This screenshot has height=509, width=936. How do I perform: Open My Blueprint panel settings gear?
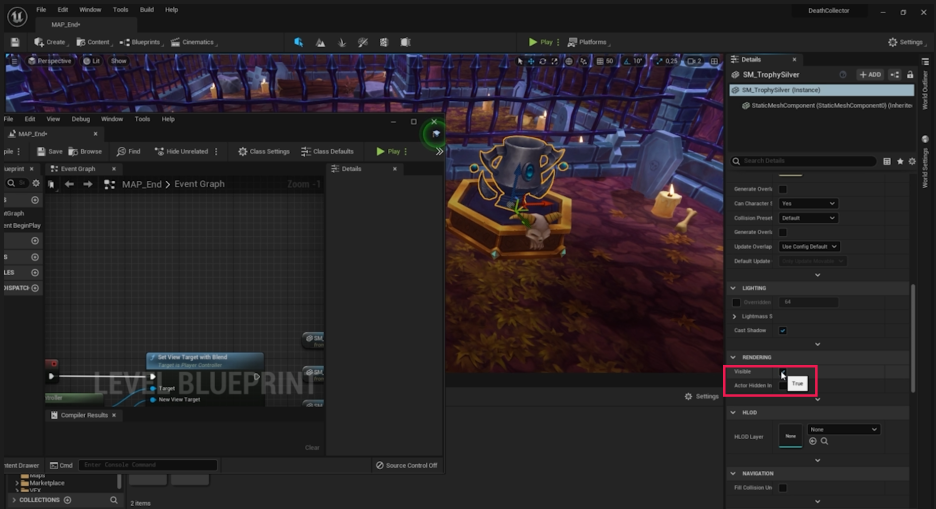point(36,183)
